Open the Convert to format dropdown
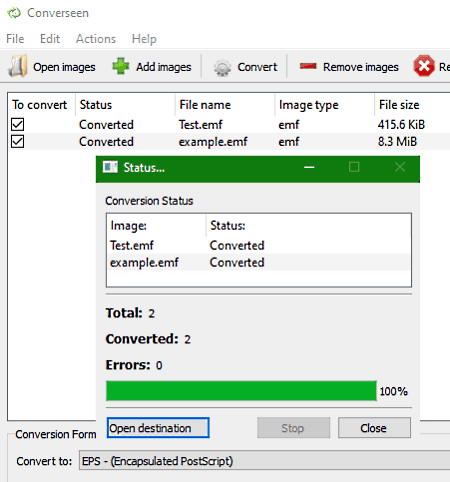The height and width of the screenshot is (482, 450). 264,461
